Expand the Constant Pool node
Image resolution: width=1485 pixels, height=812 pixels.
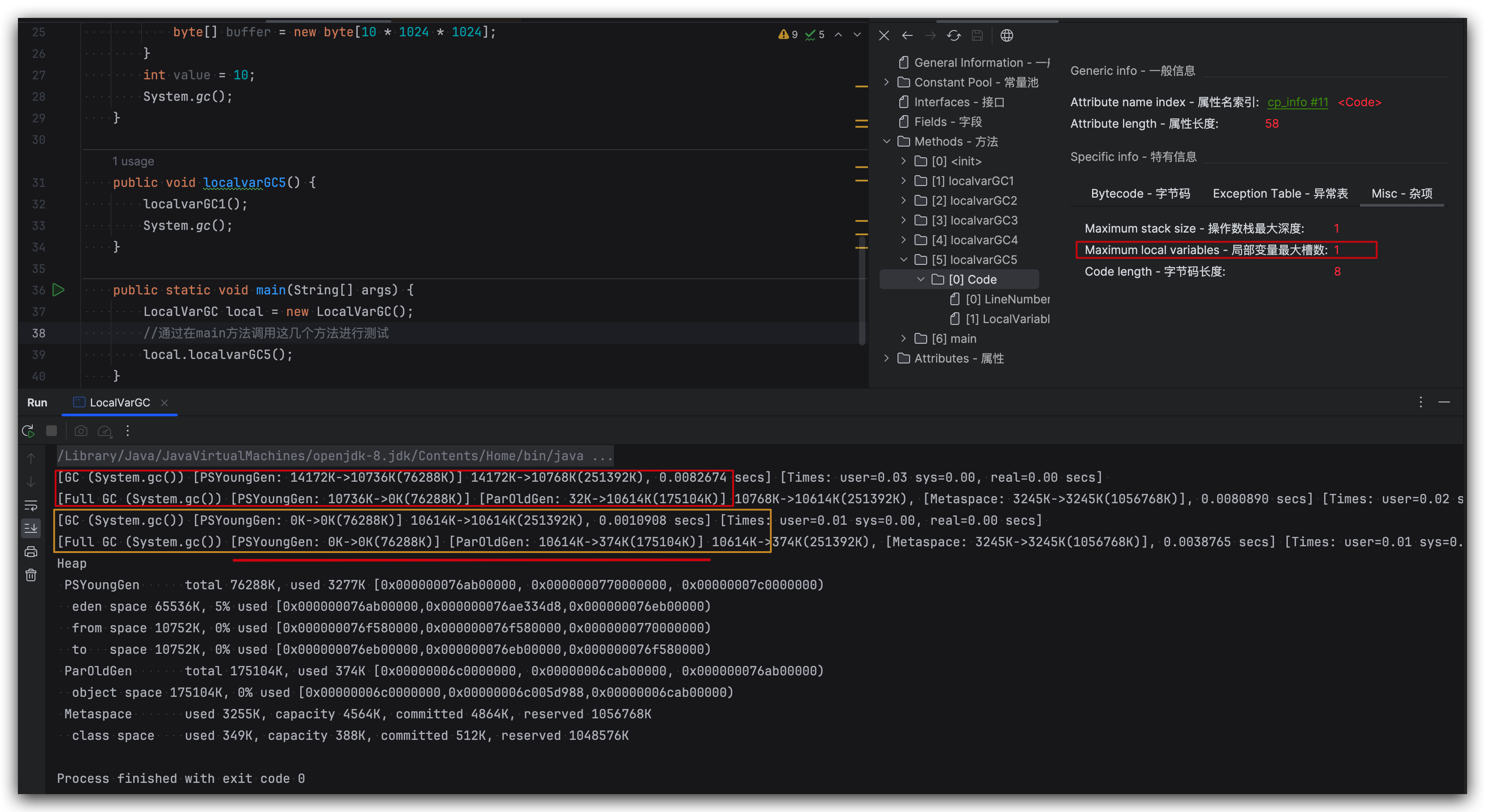(x=887, y=82)
